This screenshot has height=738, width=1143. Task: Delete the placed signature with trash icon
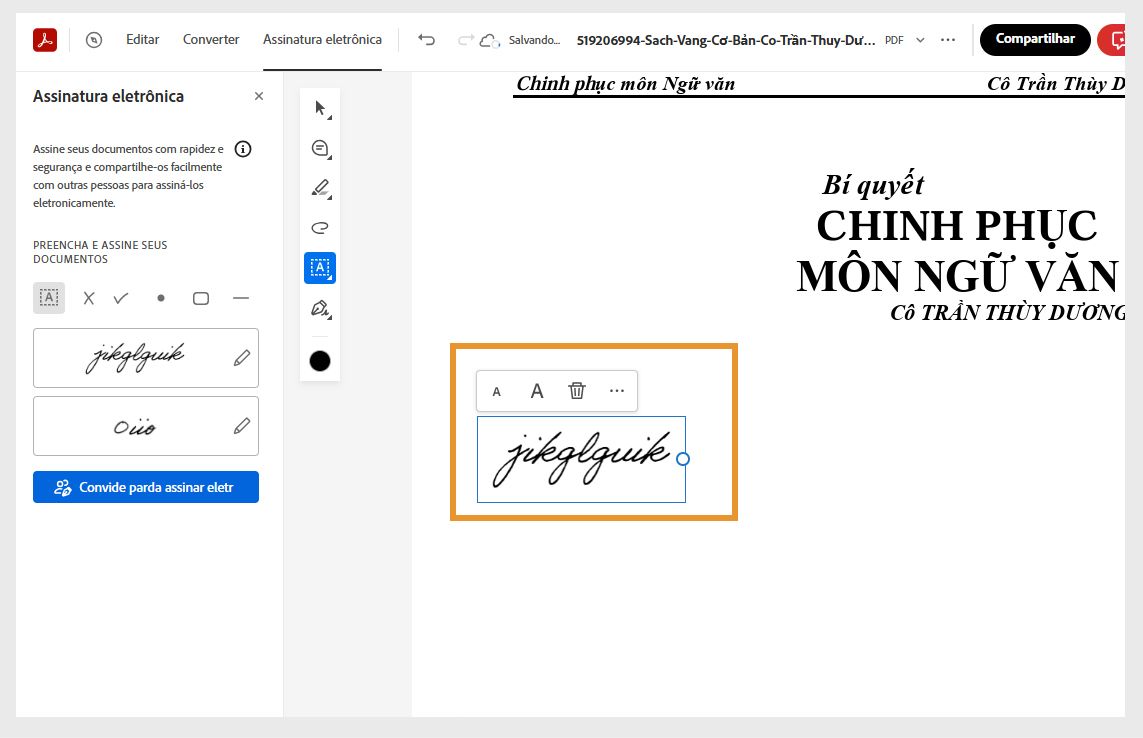[577, 391]
